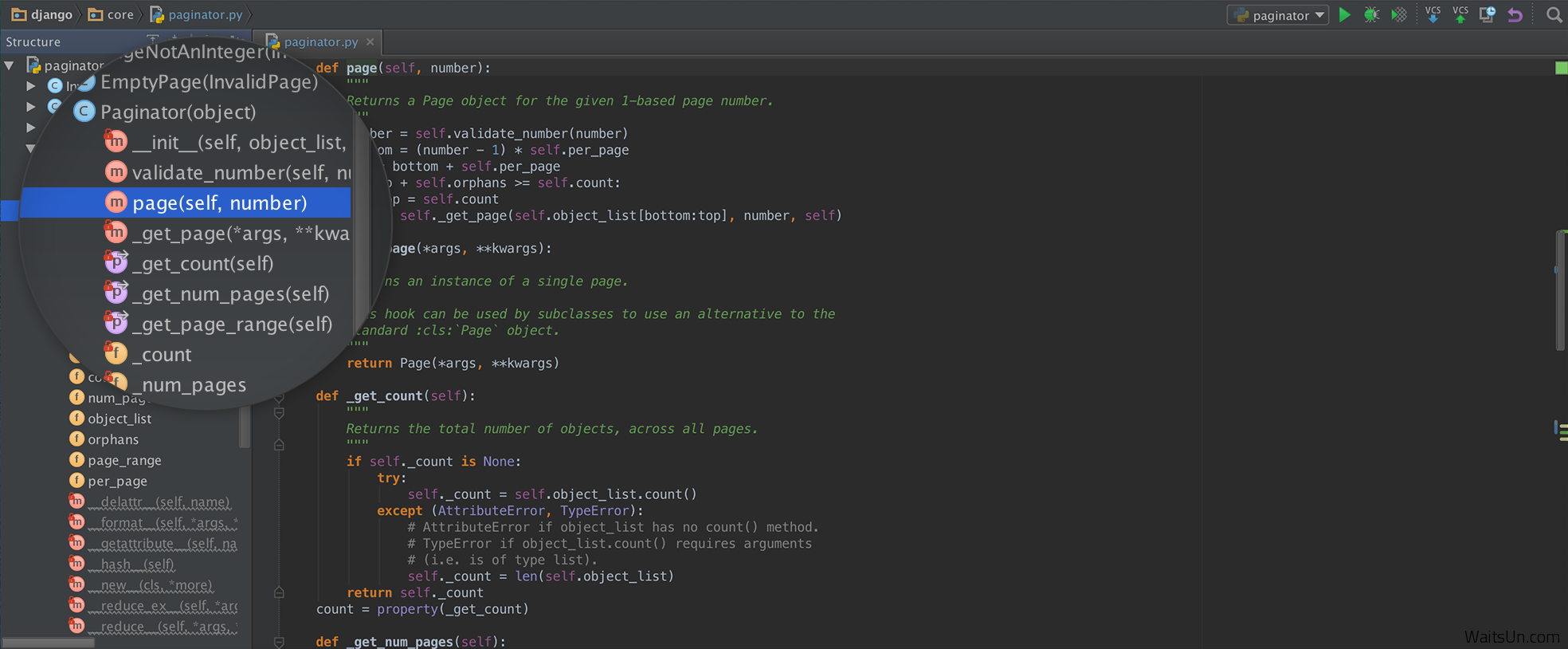Viewport: 1568px width, 649px height.
Task: Click the purple revert arrow icon
Action: click(x=1515, y=15)
